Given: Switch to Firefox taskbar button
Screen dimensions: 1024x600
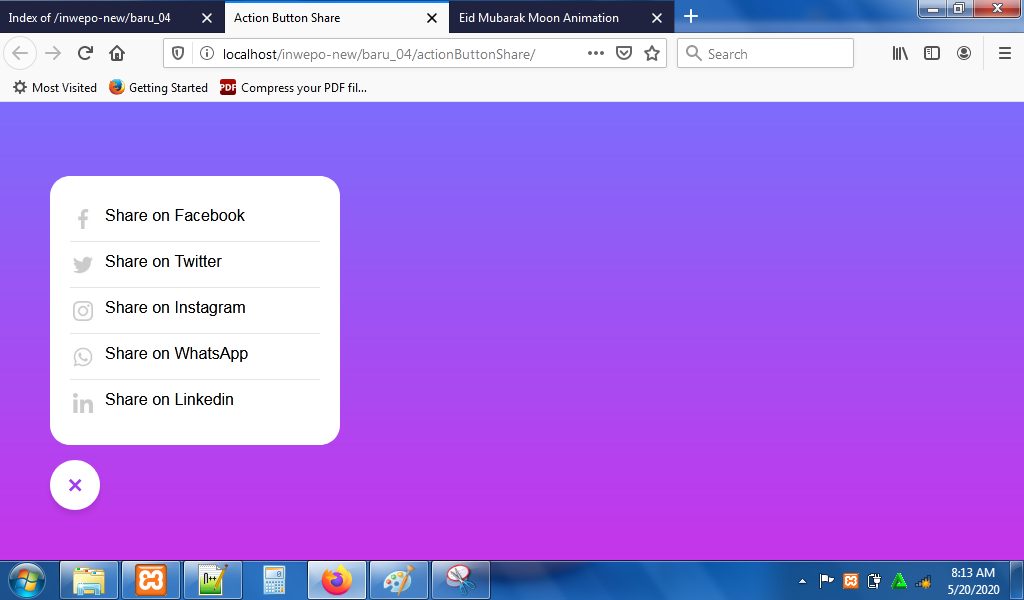Looking at the screenshot, I should point(337,580).
